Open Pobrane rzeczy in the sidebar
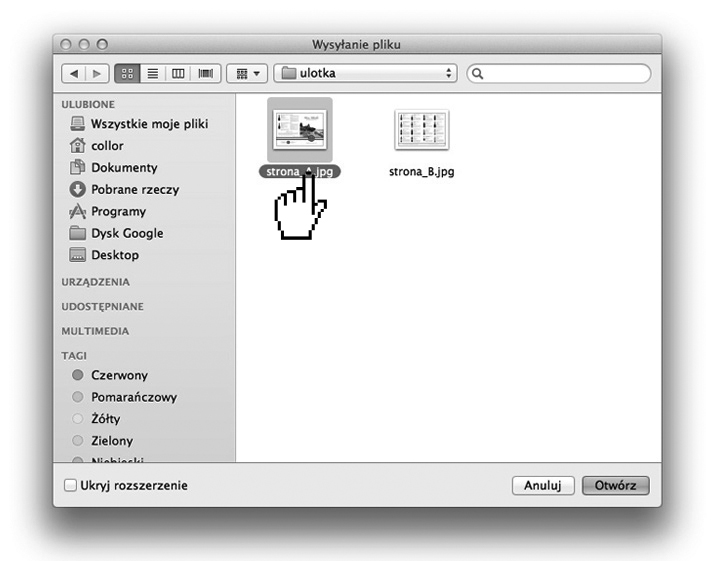Image resolution: width=712 pixels, height=561 pixels. 134,189
